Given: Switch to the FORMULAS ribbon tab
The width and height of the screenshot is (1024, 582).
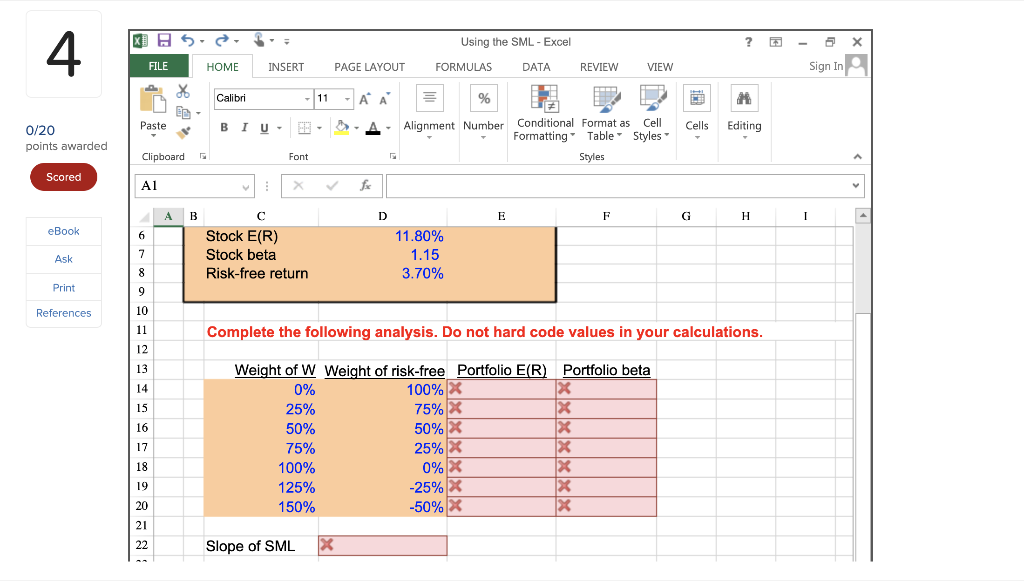Looking at the screenshot, I should coord(463,67).
